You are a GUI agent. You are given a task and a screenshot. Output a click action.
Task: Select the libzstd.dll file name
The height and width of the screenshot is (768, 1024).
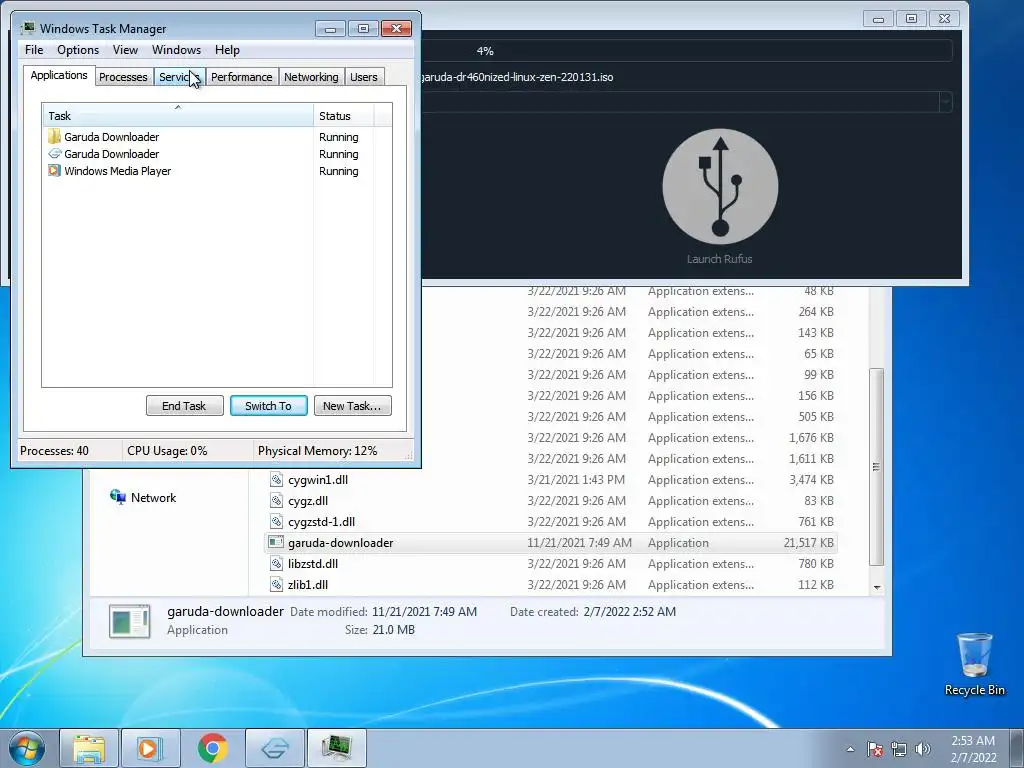point(313,564)
